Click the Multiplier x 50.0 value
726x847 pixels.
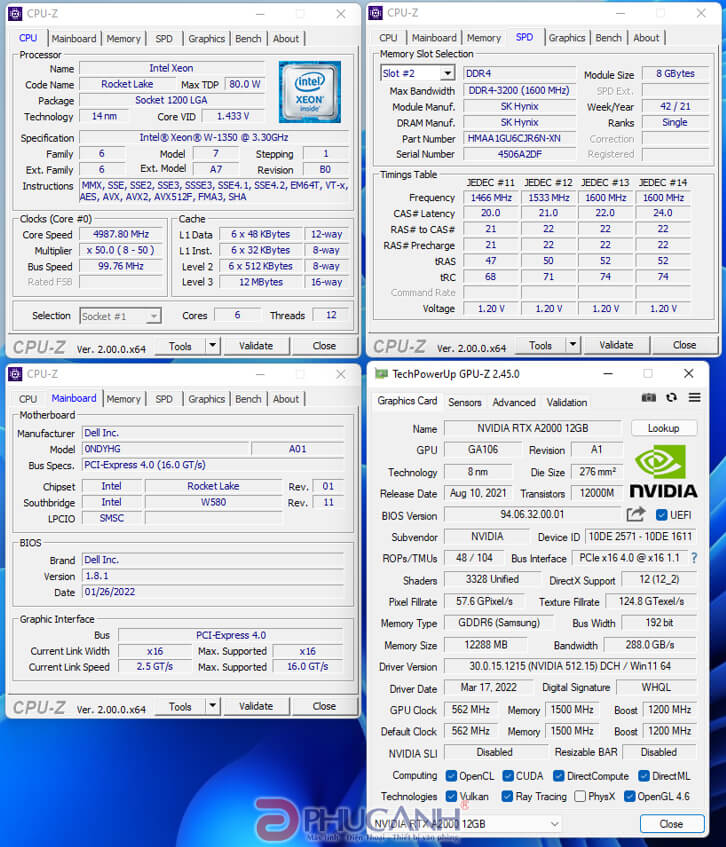point(121,250)
